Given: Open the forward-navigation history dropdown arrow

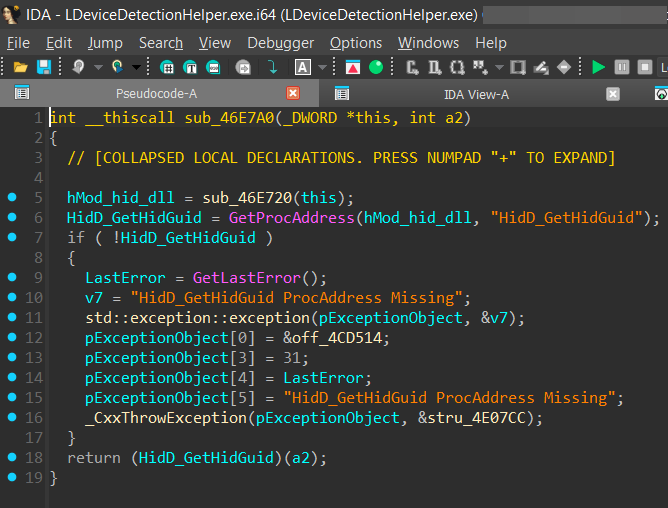Looking at the screenshot, I should 136,67.
